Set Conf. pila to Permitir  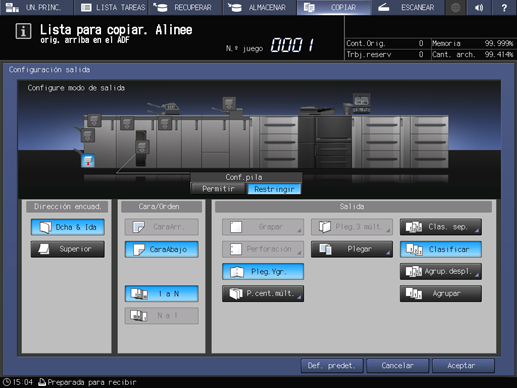(218, 189)
